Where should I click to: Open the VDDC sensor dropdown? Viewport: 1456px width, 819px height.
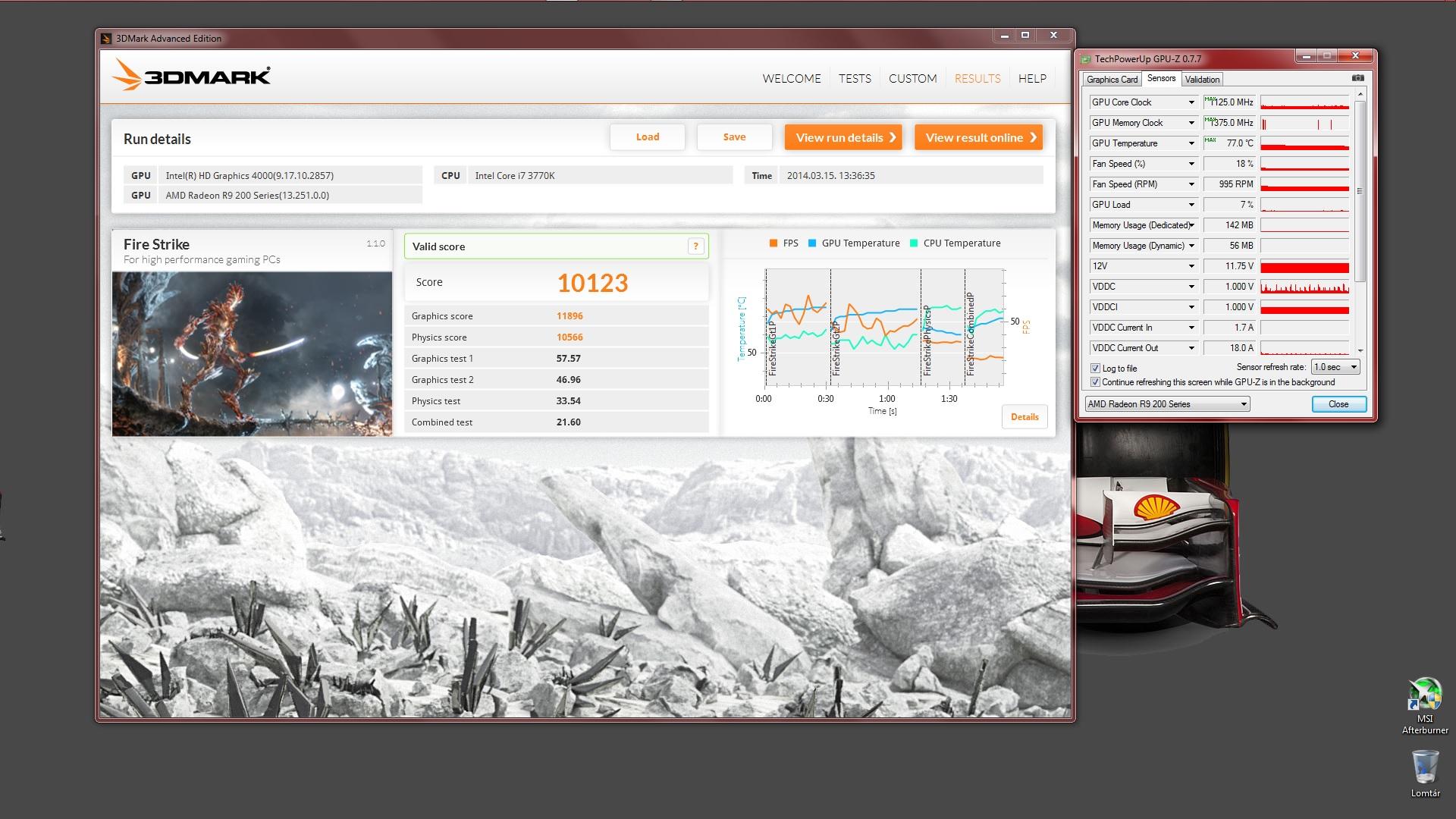pyautogui.click(x=1191, y=287)
